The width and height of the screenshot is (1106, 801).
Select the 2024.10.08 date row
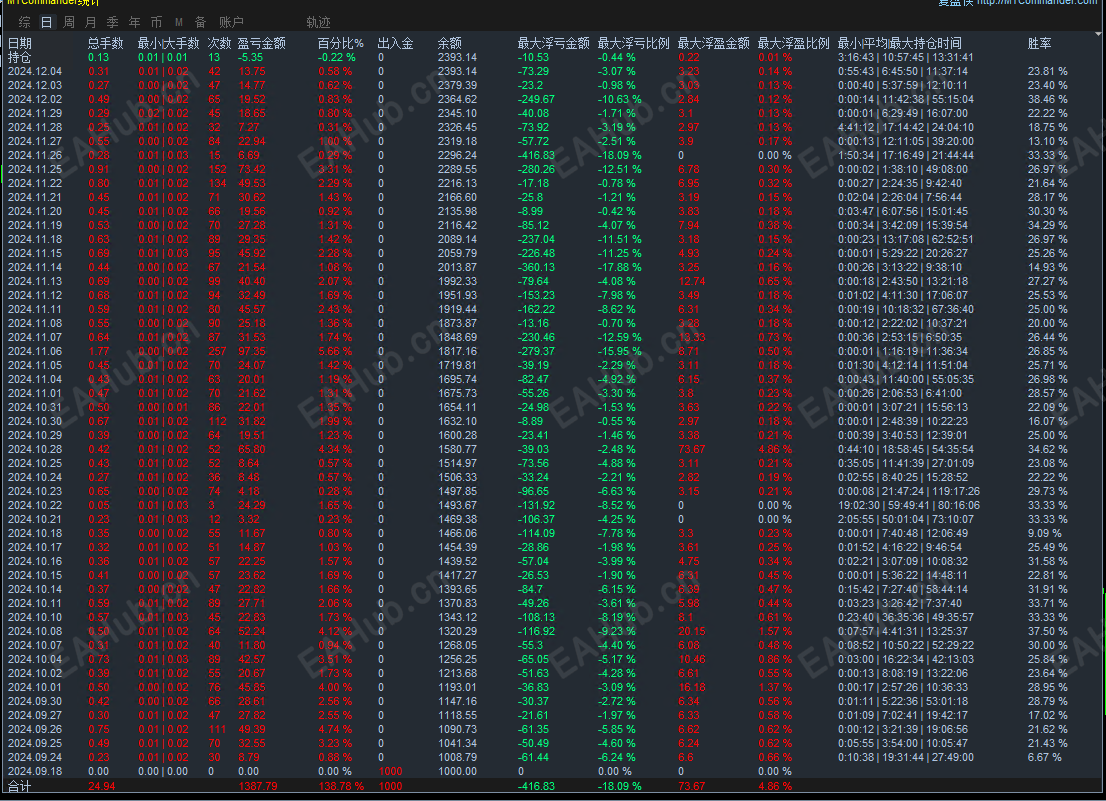[35, 631]
